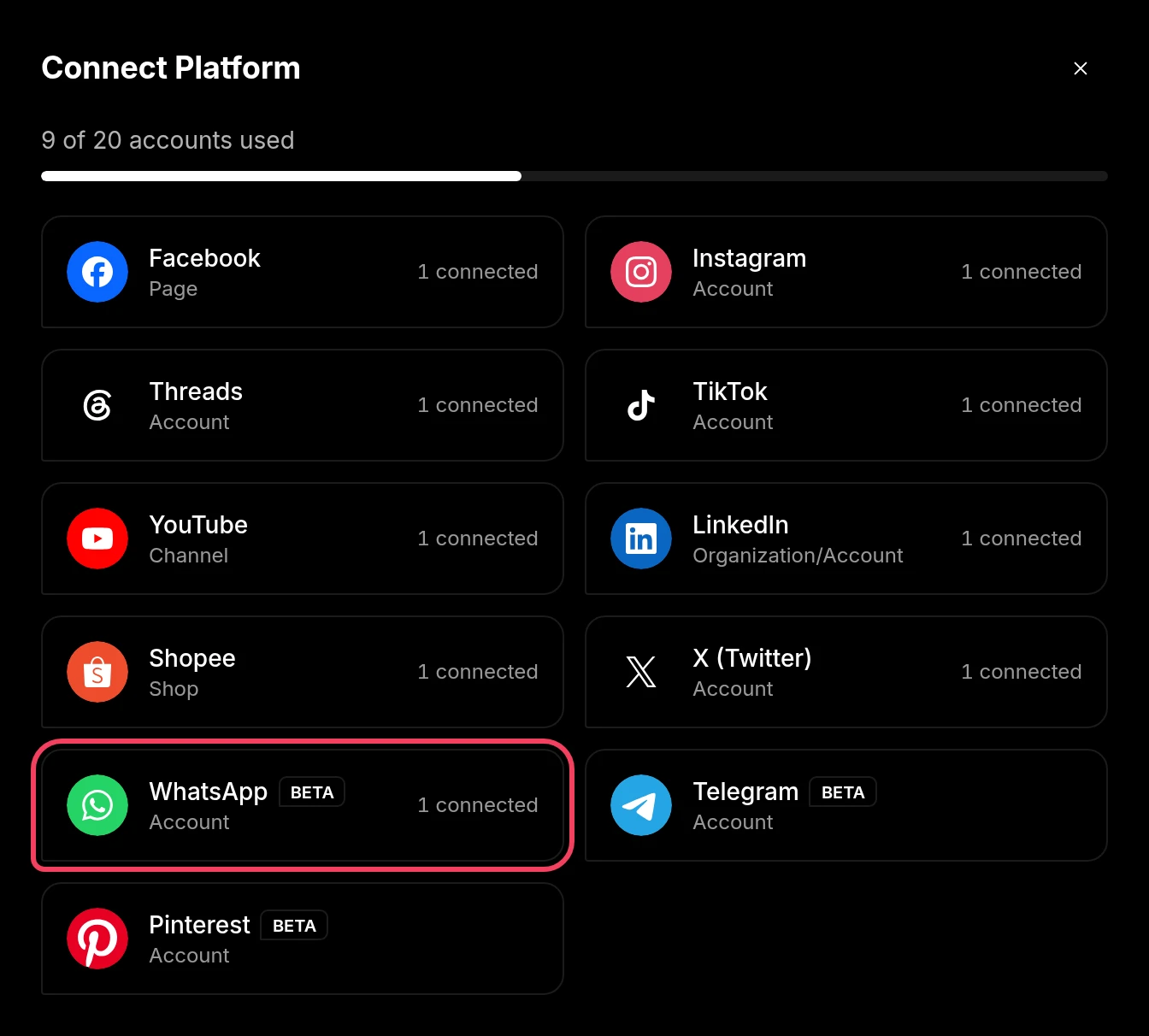Click the Threads logo icon
Image resolution: width=1149 pixels, height=1036 pixels.
pos(97,405)
